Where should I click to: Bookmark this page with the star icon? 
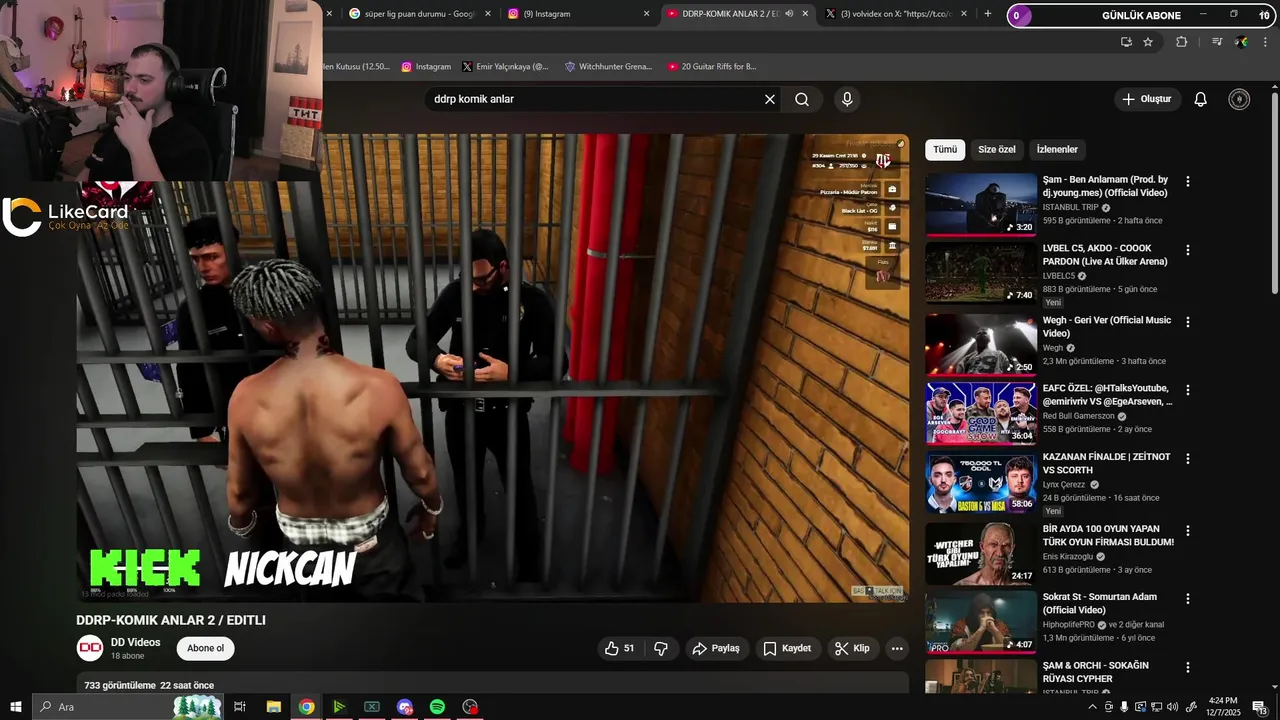click(x=1148, y=42)
